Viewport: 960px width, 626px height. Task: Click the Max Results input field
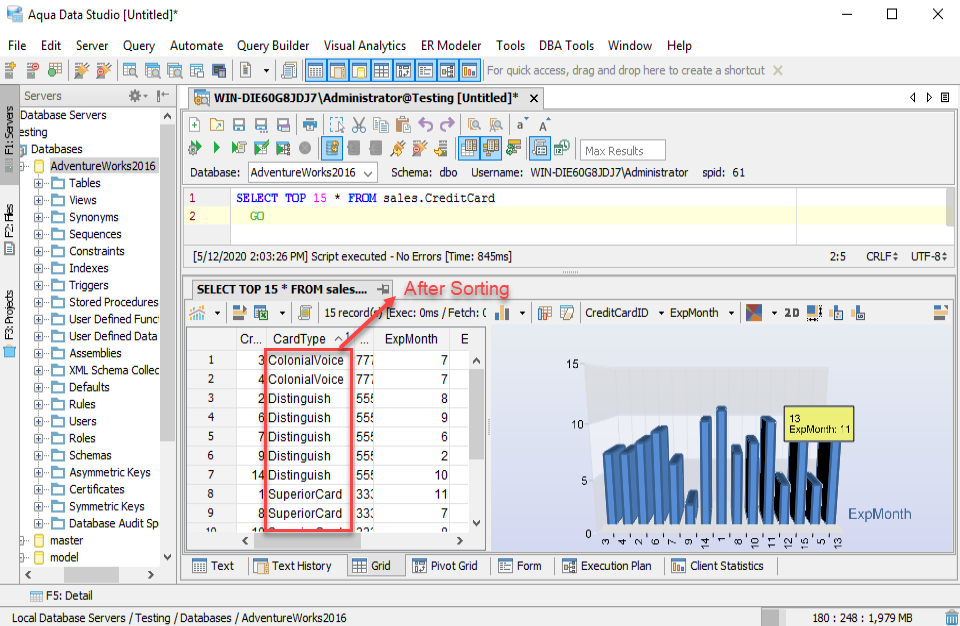[x=624, y=151]
